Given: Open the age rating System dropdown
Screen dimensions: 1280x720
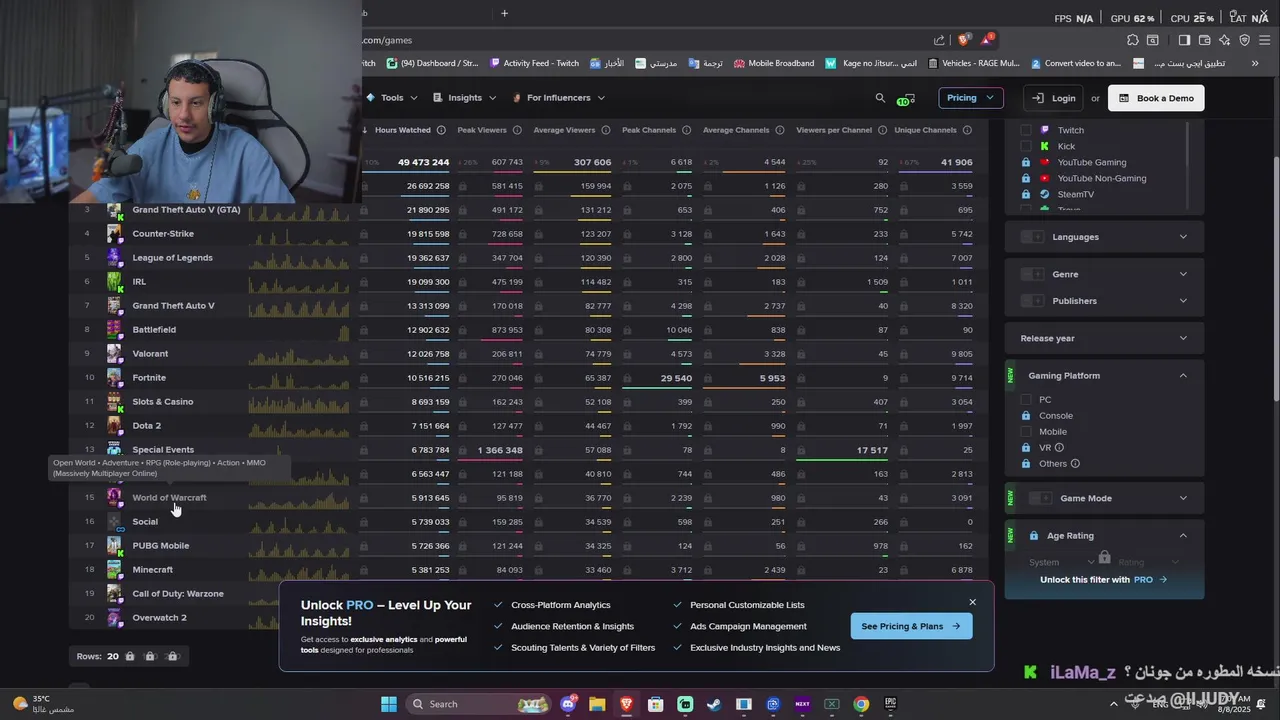Looking at the screenshot, I should pos(1063,562).
